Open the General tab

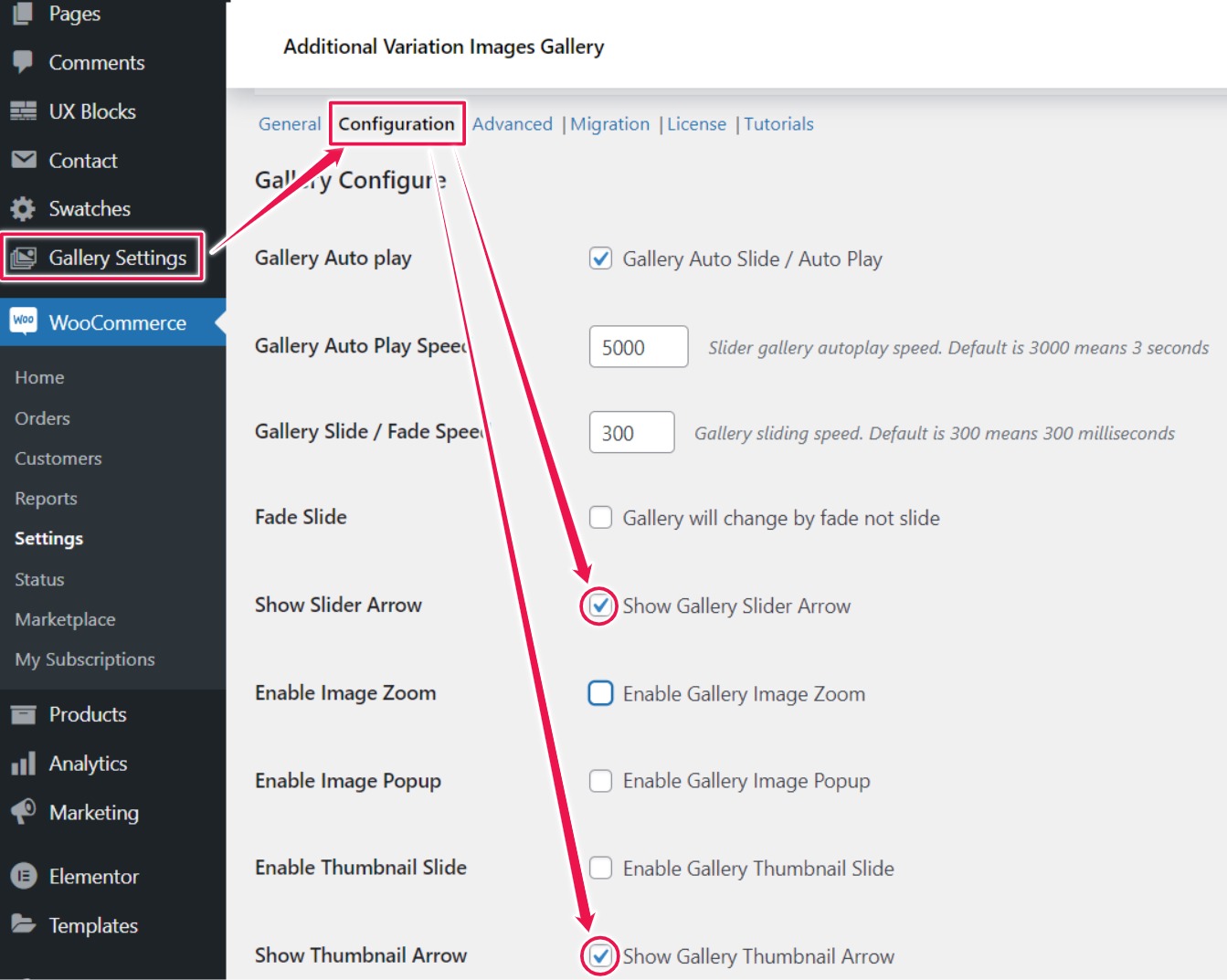[290, 124]
